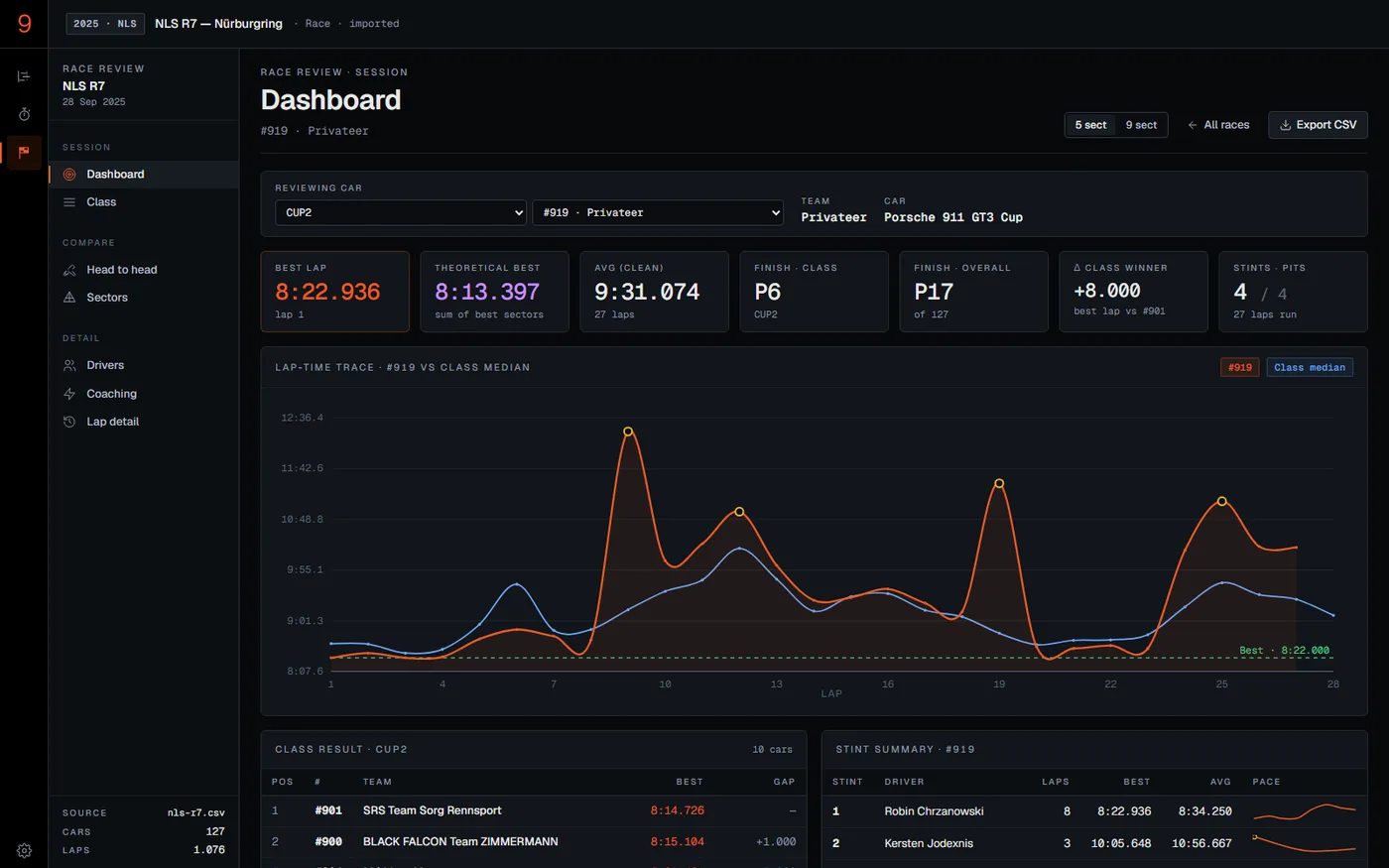This screenshot has width=1389, height=868.
Task: Click the DRIVER column header in stint summary
Action: pyautogui.click(x=904, y=782)
